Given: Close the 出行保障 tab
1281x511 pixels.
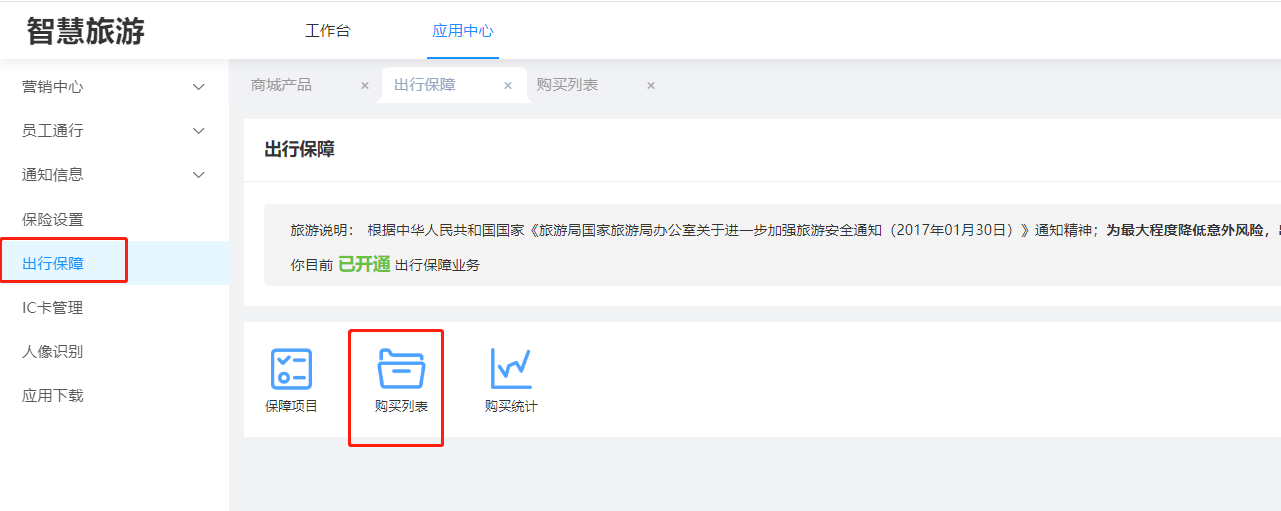Looking at the screenshot, I should coord(508,86).
